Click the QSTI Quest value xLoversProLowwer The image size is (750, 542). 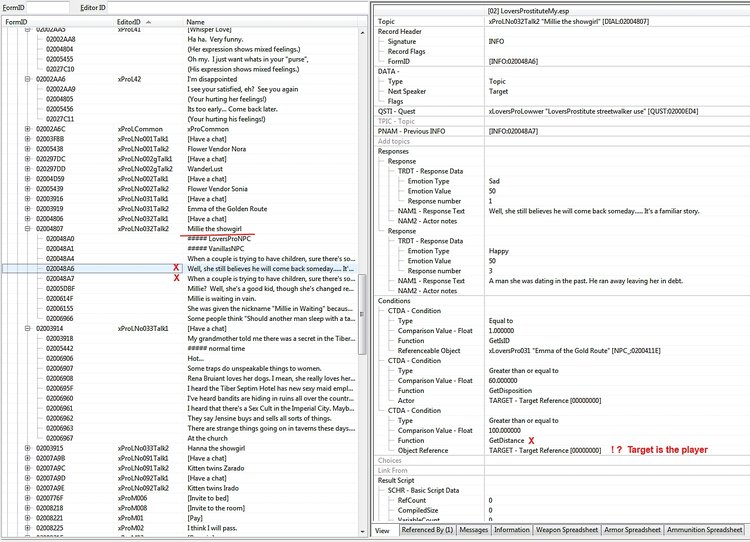pyautogui.click(x=593, y=111)
